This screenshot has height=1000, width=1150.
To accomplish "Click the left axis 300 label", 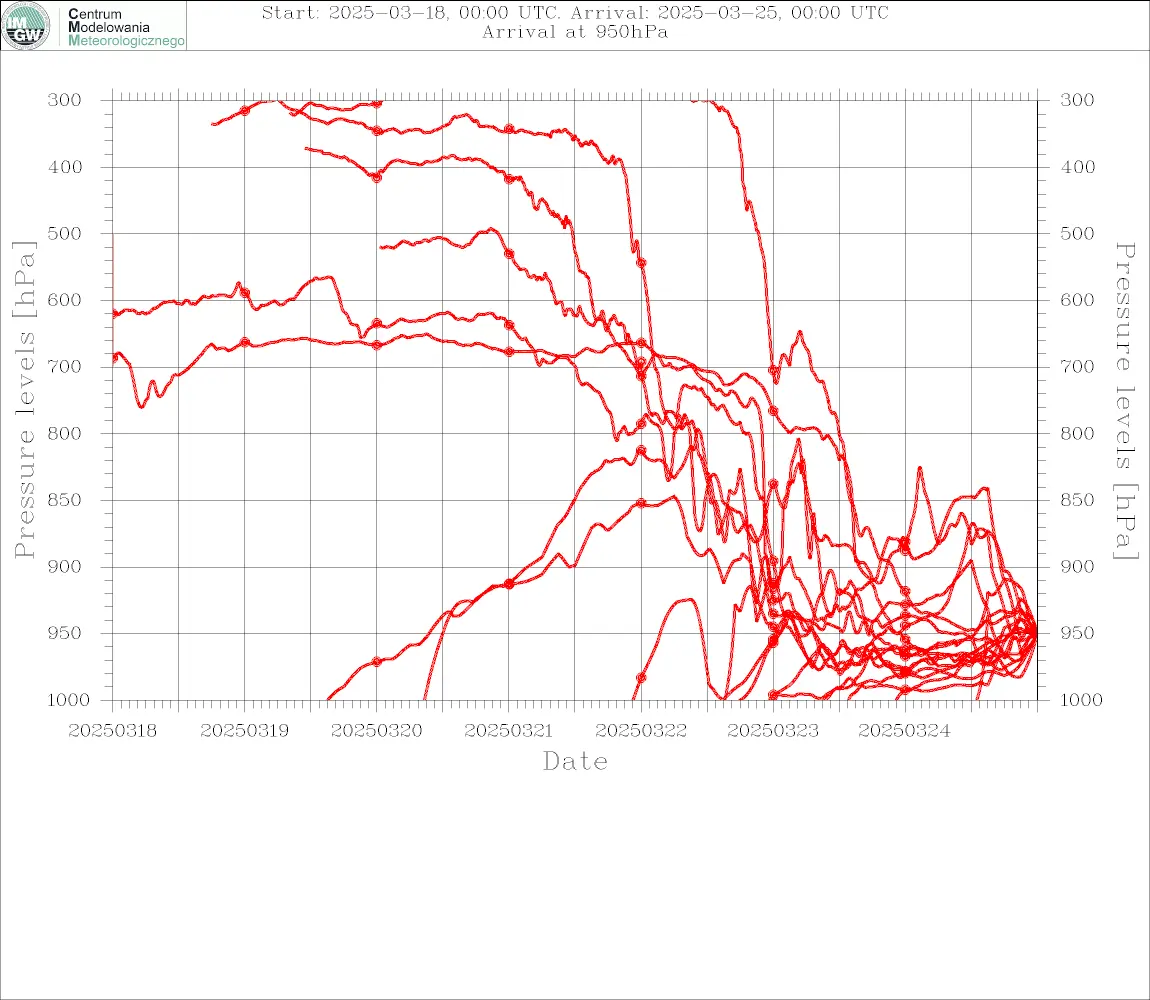I will tap(65, 100).
